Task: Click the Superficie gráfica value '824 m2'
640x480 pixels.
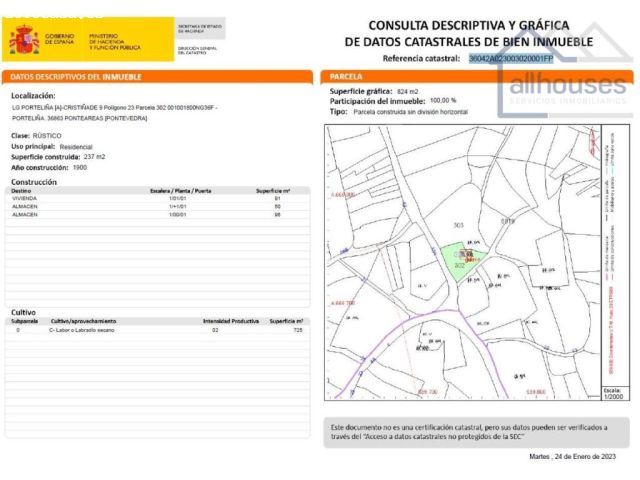Action: (x=407, y=91)
